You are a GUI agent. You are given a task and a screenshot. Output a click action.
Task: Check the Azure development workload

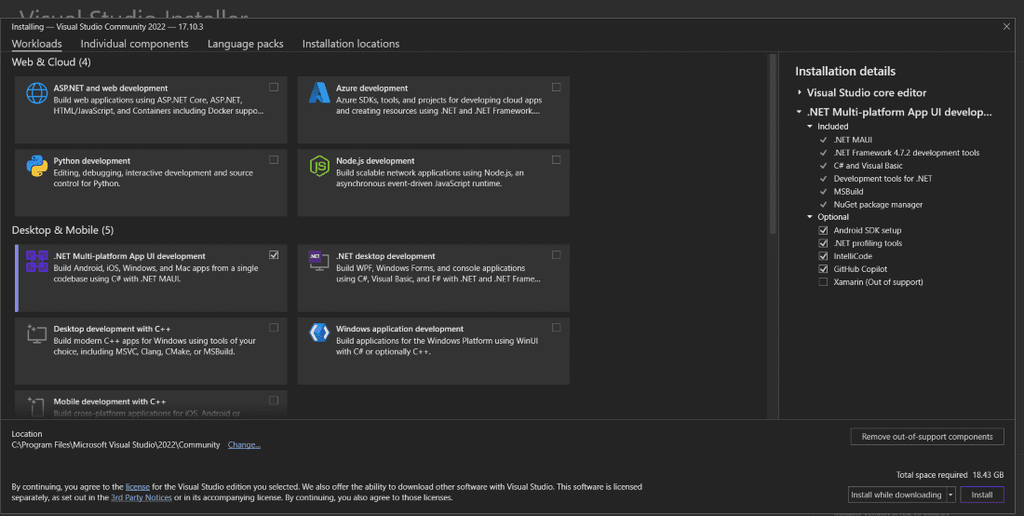556,87
